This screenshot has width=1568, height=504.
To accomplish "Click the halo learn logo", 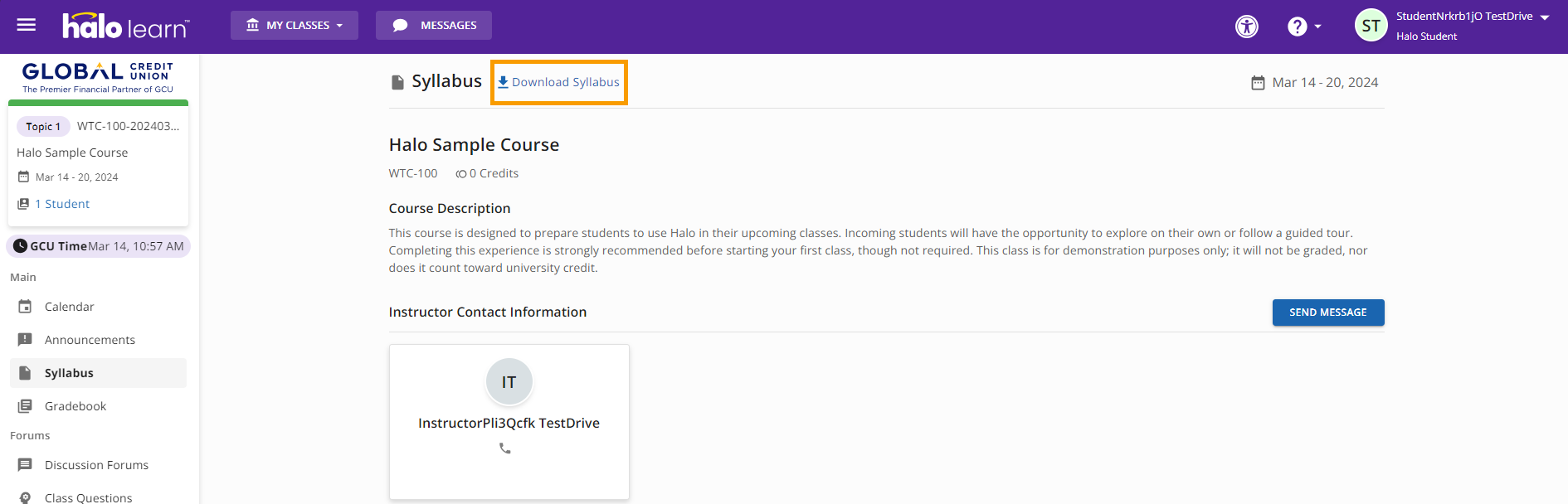I will point(126,26).
